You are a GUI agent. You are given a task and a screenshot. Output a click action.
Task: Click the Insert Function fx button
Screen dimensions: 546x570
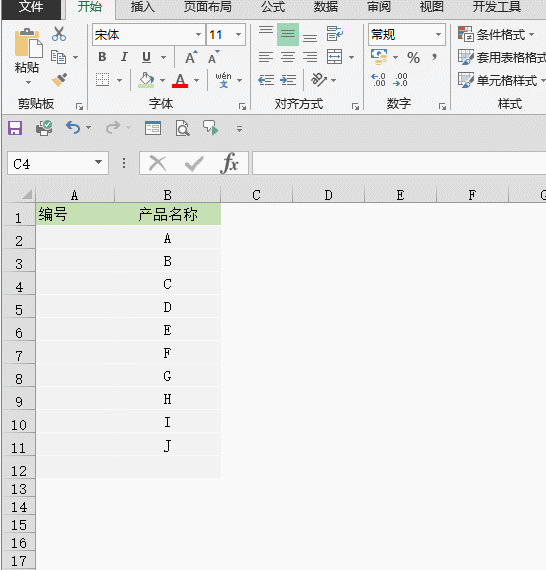(x=229, y=163)
